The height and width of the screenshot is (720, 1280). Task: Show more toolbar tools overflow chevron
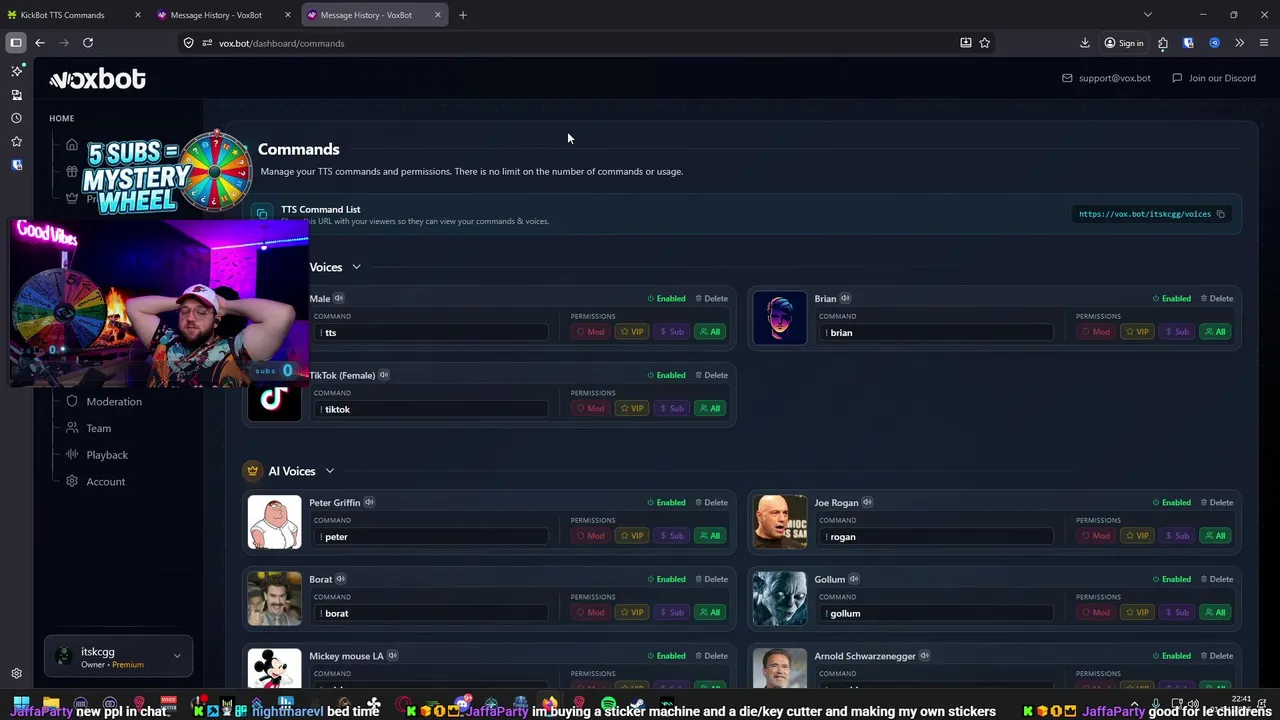(x=1240, y=43)
